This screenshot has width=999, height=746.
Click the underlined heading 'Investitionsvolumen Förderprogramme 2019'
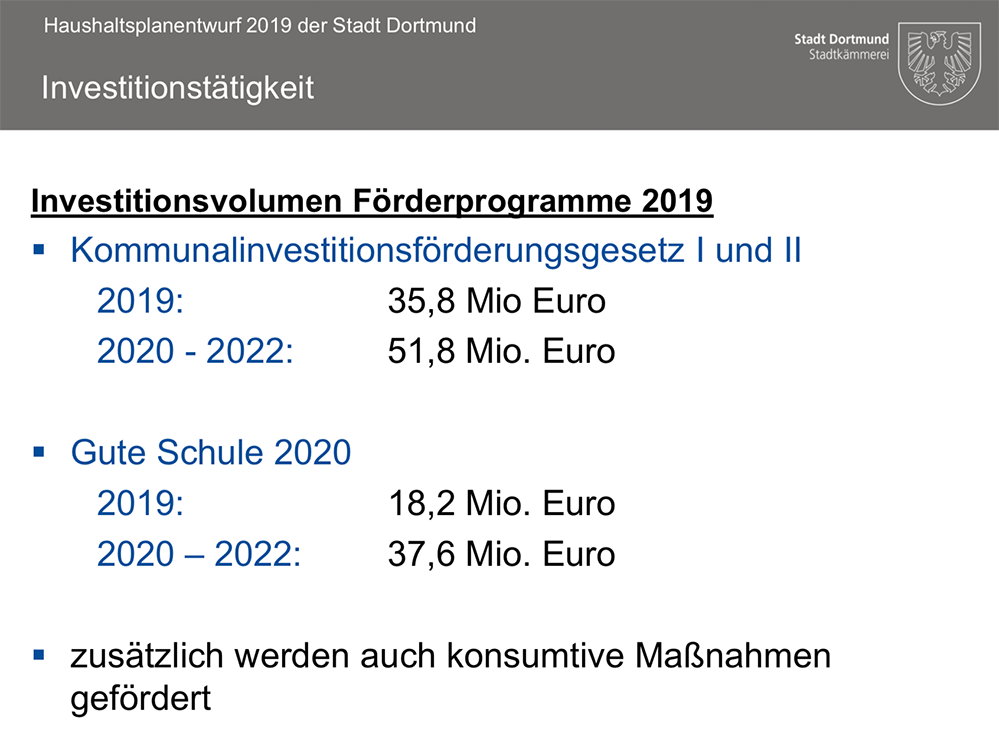coord(372,201)
